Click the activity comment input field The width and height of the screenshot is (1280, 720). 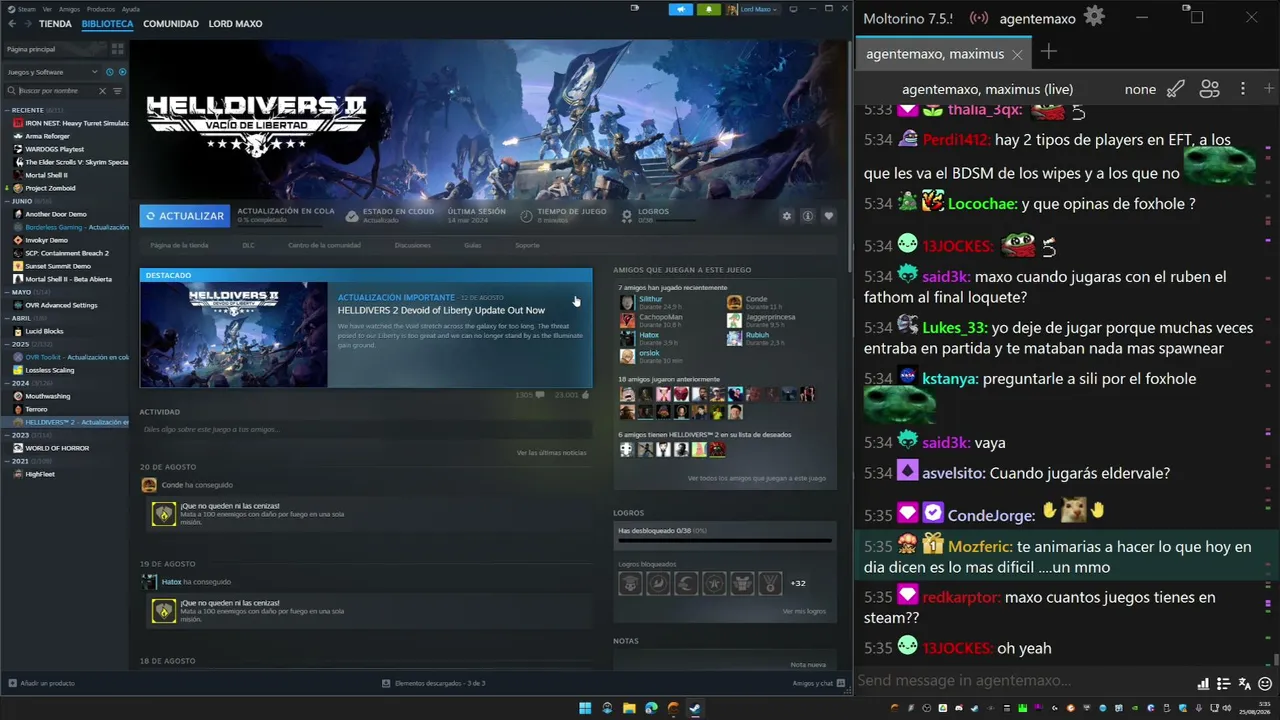click(x=366, y=429)
